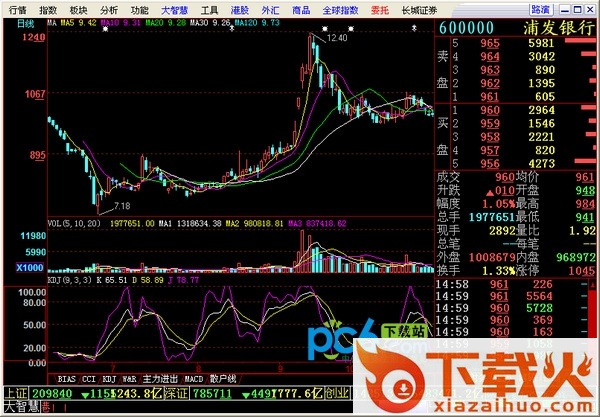Click the 大智慧 label at bottom-left

point(22,407)
